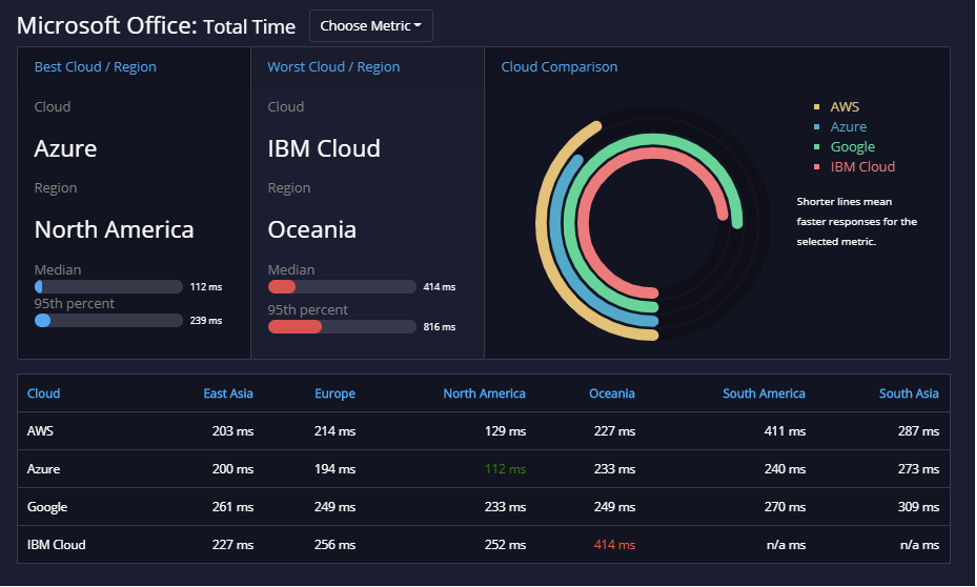
Task: Sort by South America column
Action: coord(764,394)
